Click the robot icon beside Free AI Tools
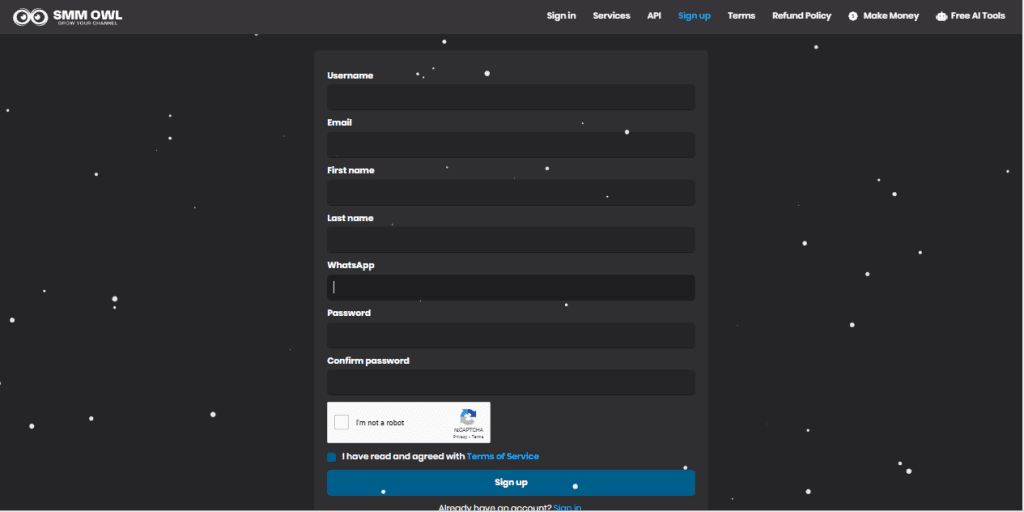The image size is (1024, 512). point(941,16)
